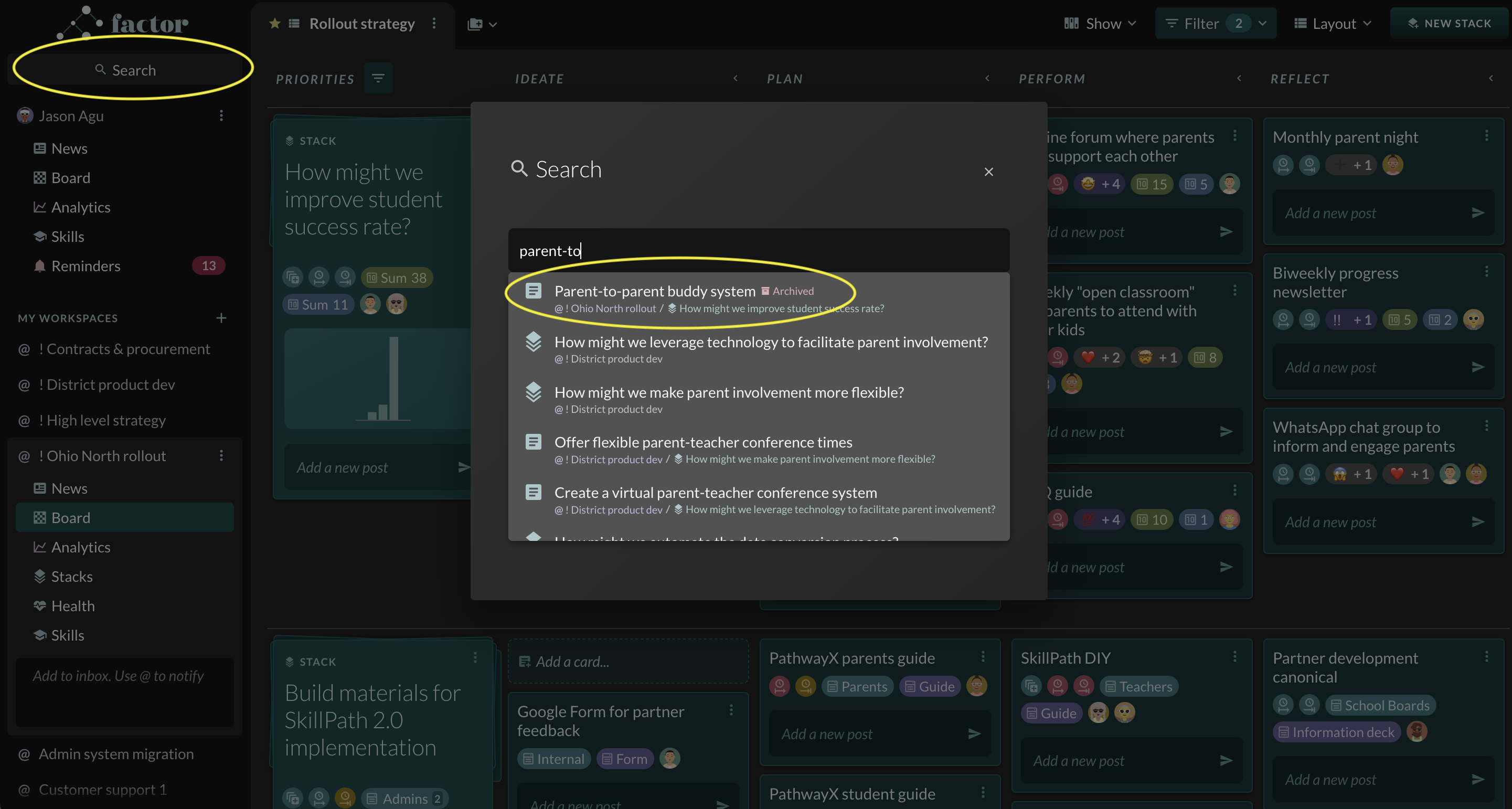Add a new workspace with plus icon
The width and height of the screenshot is (1512, 809).
221,318
